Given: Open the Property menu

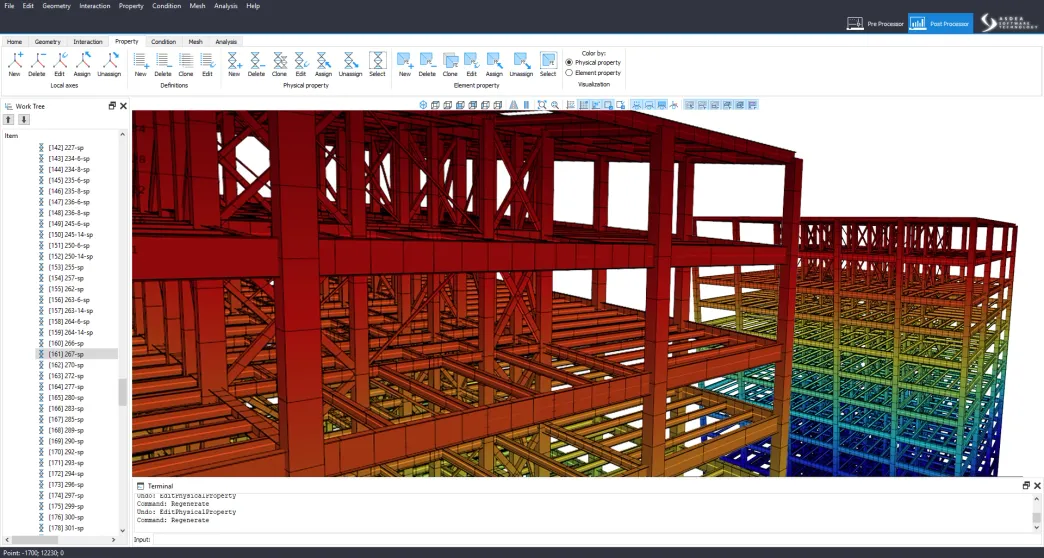Looking at the screenshot, I should coord(131,6).
